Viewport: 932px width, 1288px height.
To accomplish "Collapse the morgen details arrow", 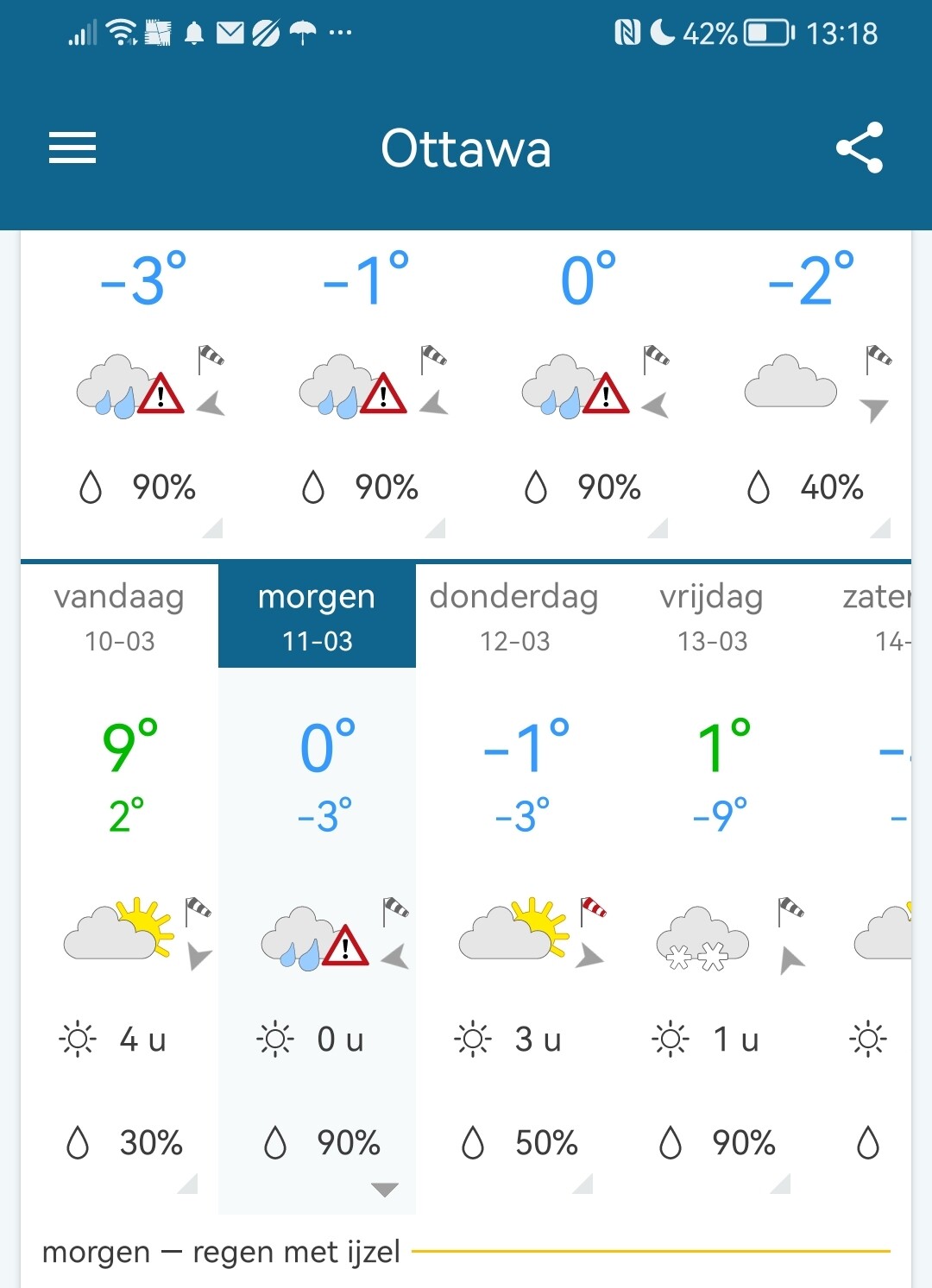I will [x=384, y=1191].
